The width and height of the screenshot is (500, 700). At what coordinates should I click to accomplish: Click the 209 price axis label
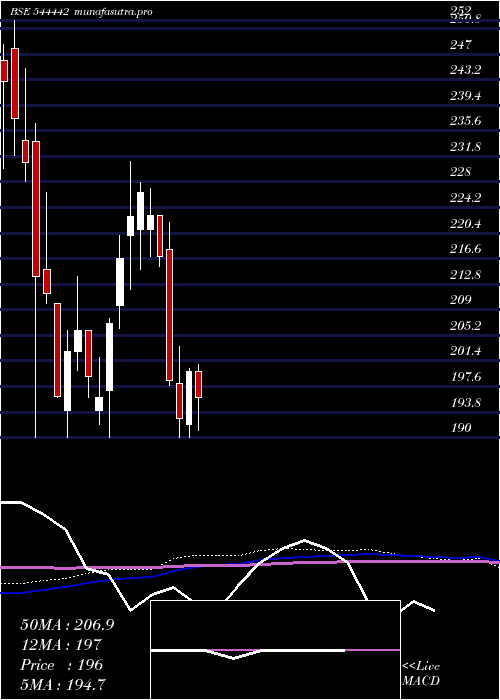(x=462, y=300)
